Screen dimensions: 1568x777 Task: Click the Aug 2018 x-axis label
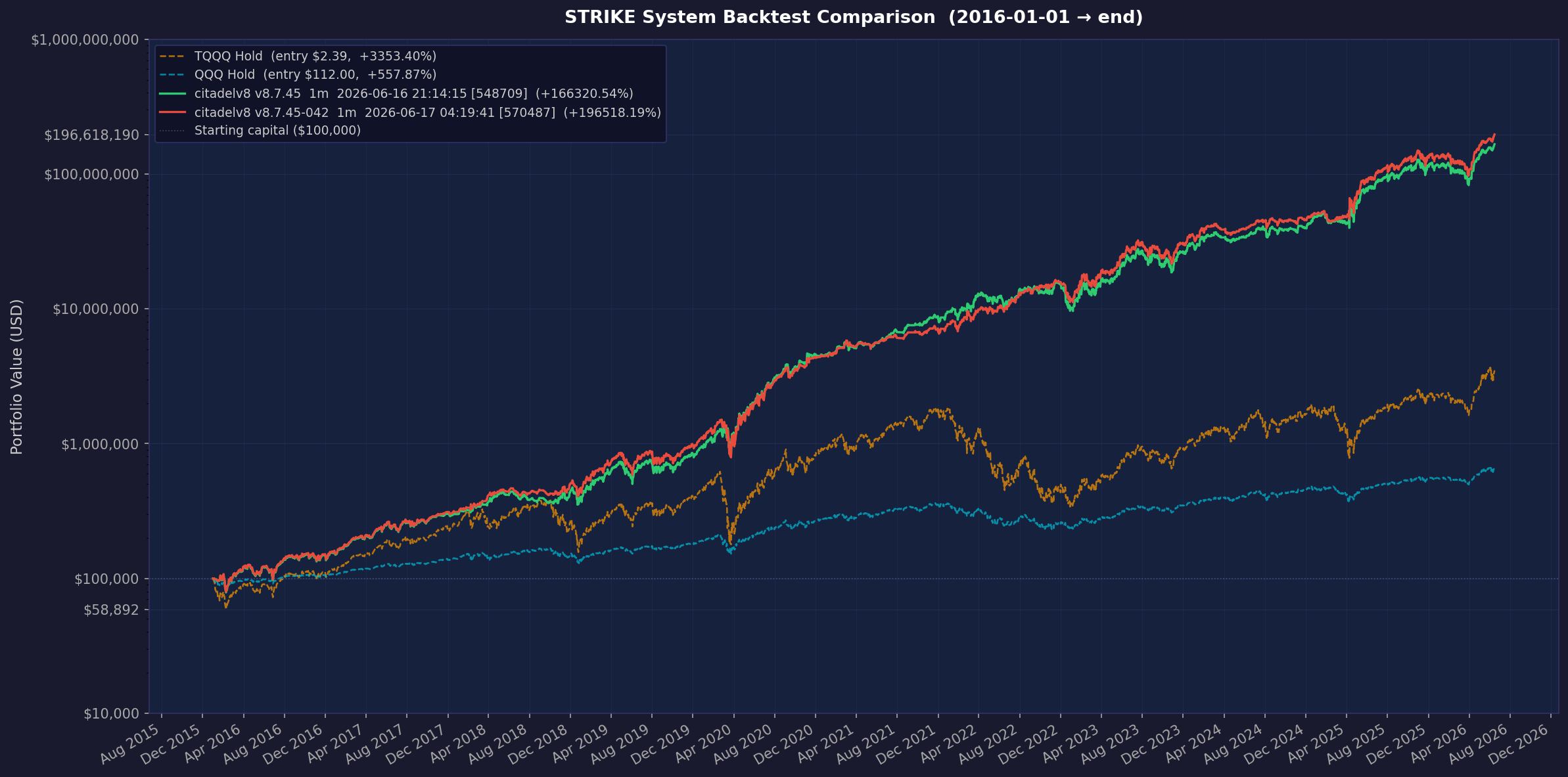(498, 744)
